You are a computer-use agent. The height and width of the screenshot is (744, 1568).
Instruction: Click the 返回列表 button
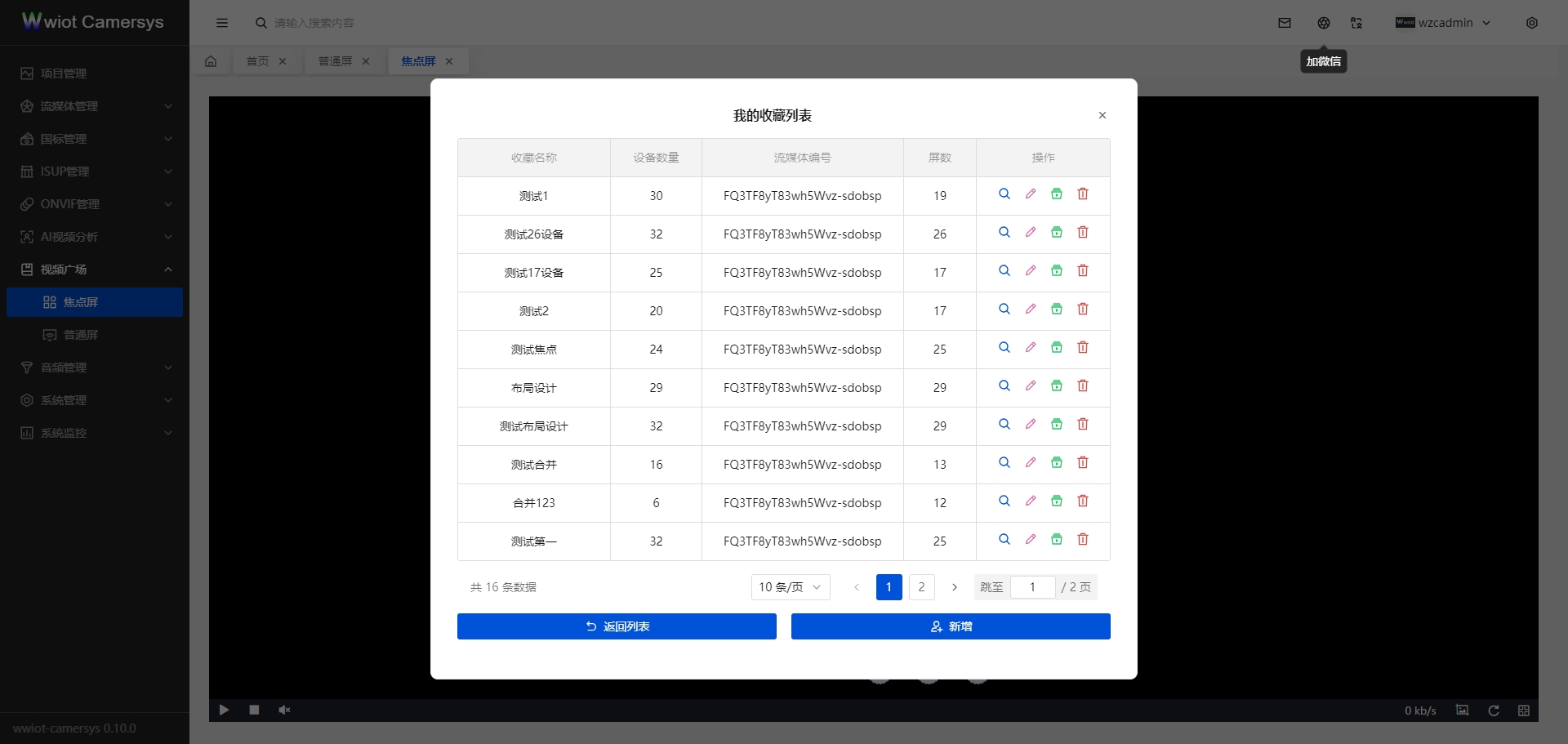(x=617, y=626)
